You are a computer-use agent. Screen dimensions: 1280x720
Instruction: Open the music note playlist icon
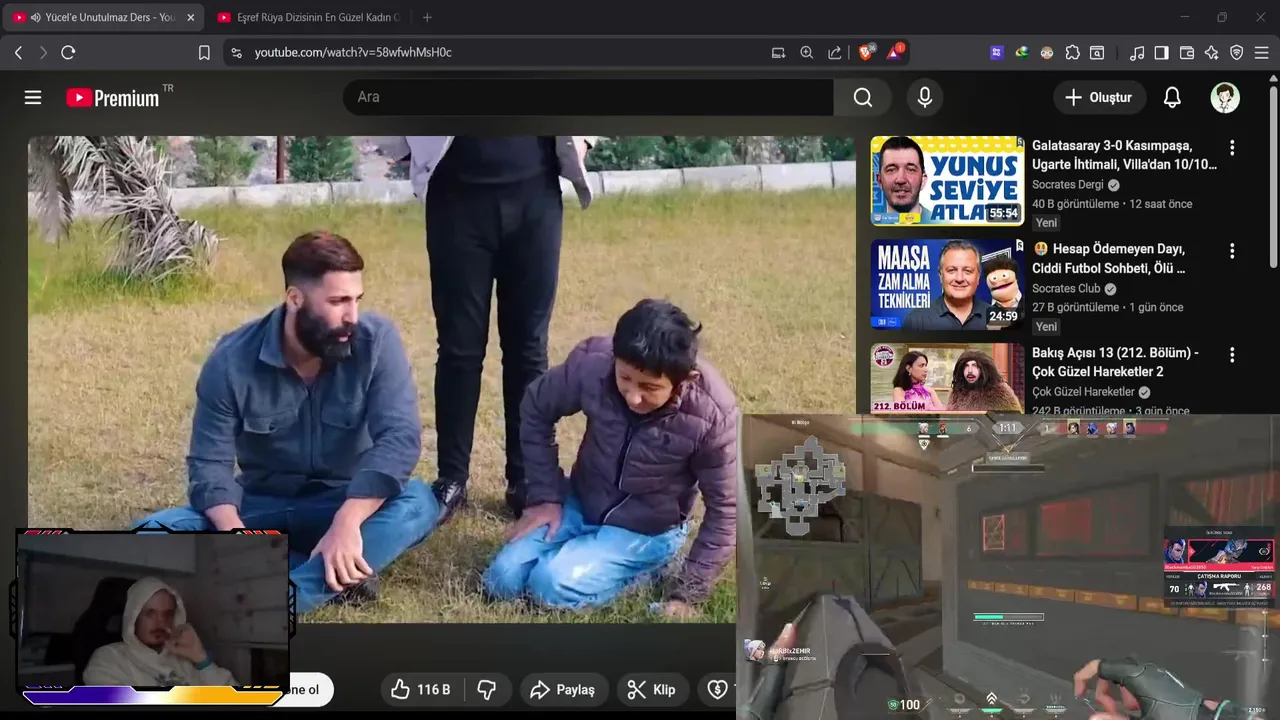1137,52
